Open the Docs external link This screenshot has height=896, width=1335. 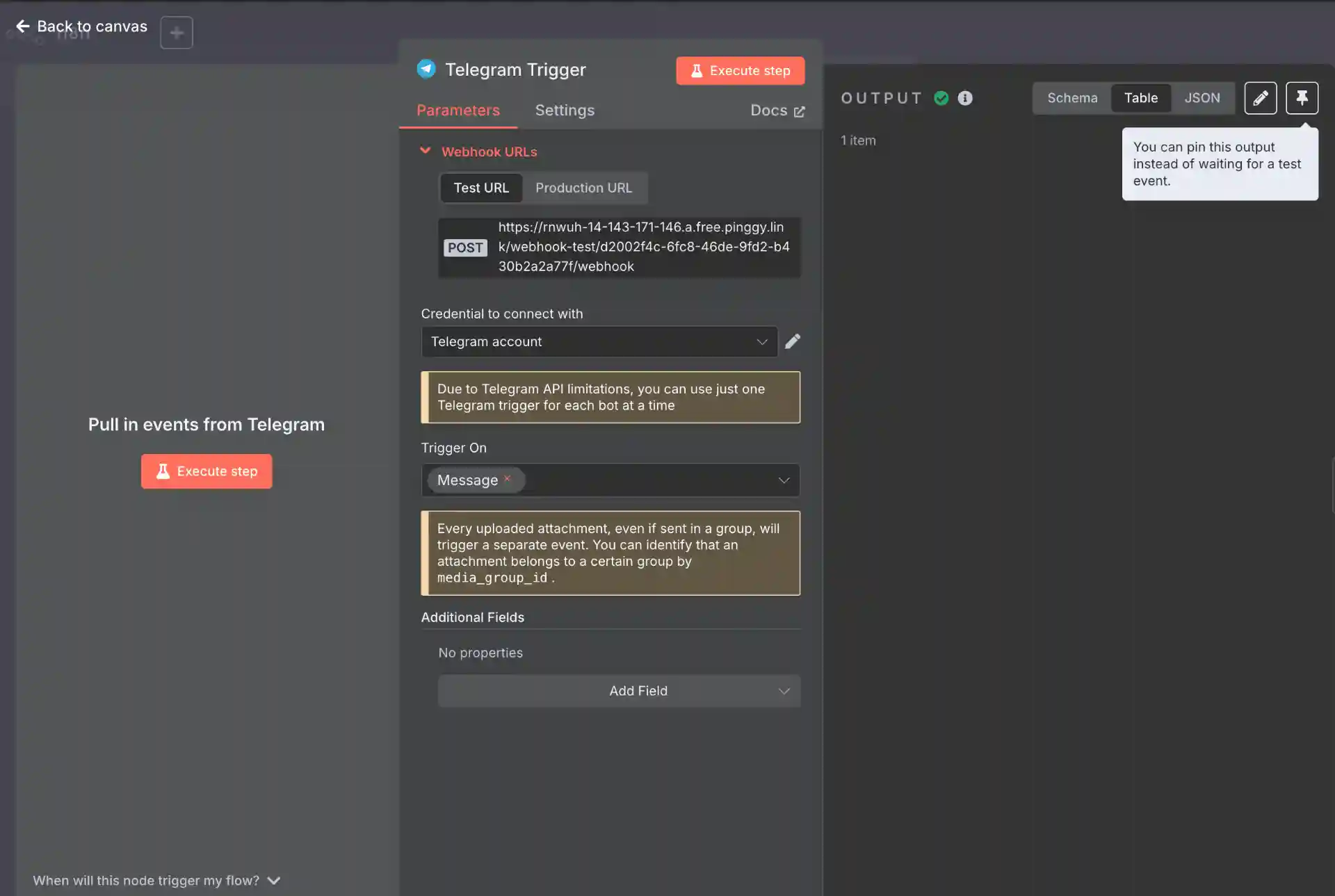tap(777, 111)
